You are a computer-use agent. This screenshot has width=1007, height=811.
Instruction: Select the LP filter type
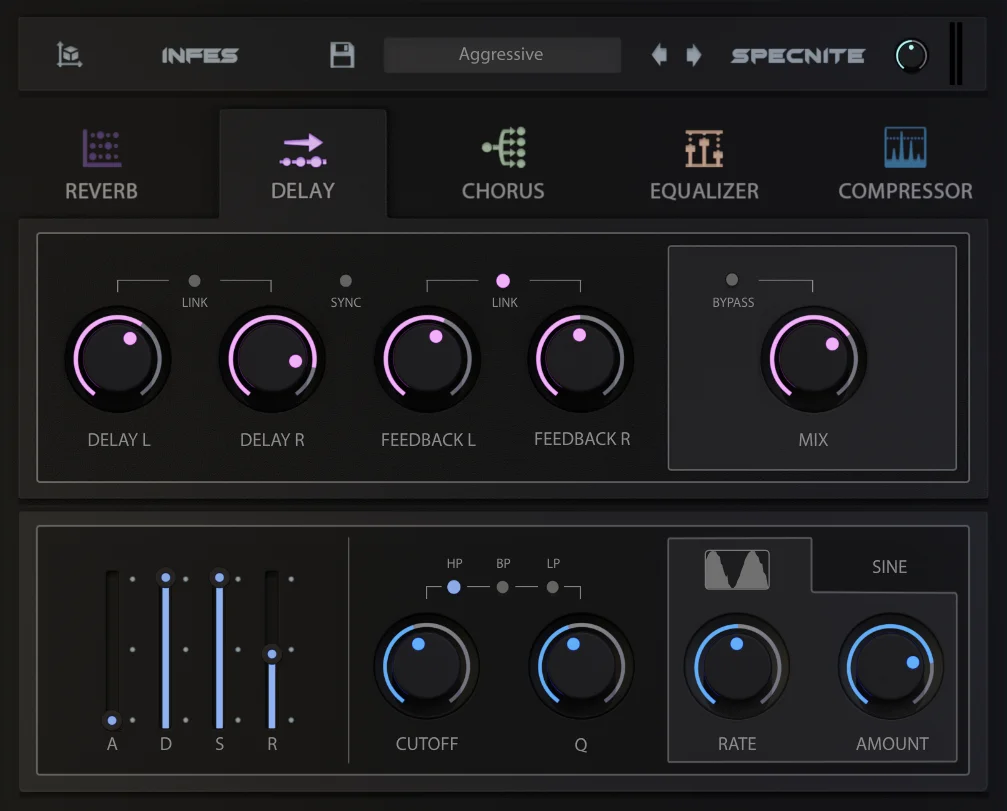click(x=552, y=587)
